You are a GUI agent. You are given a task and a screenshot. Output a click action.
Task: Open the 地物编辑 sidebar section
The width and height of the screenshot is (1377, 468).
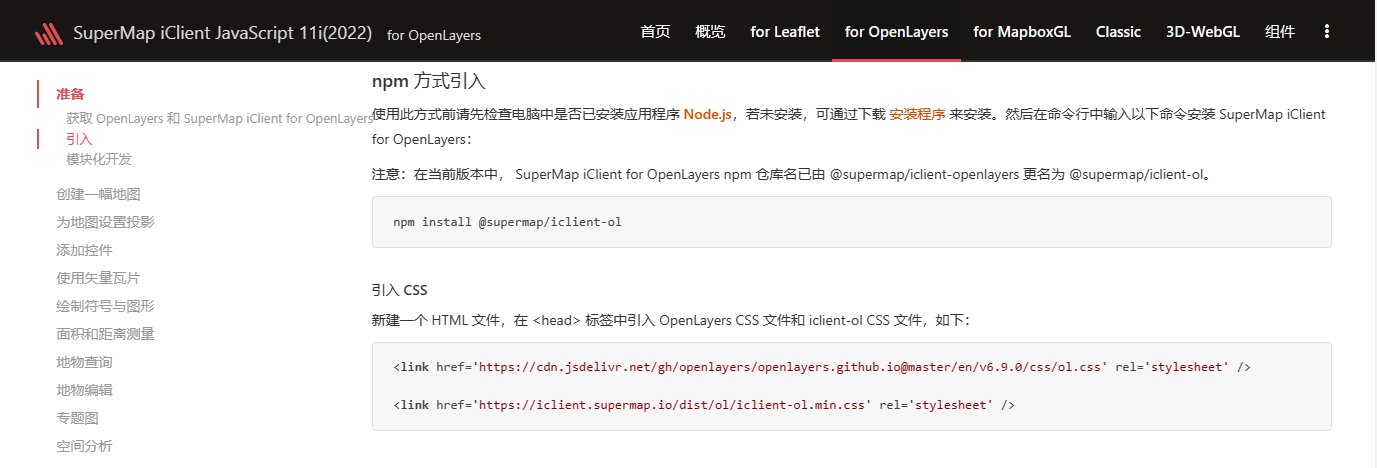pos(84,390)
